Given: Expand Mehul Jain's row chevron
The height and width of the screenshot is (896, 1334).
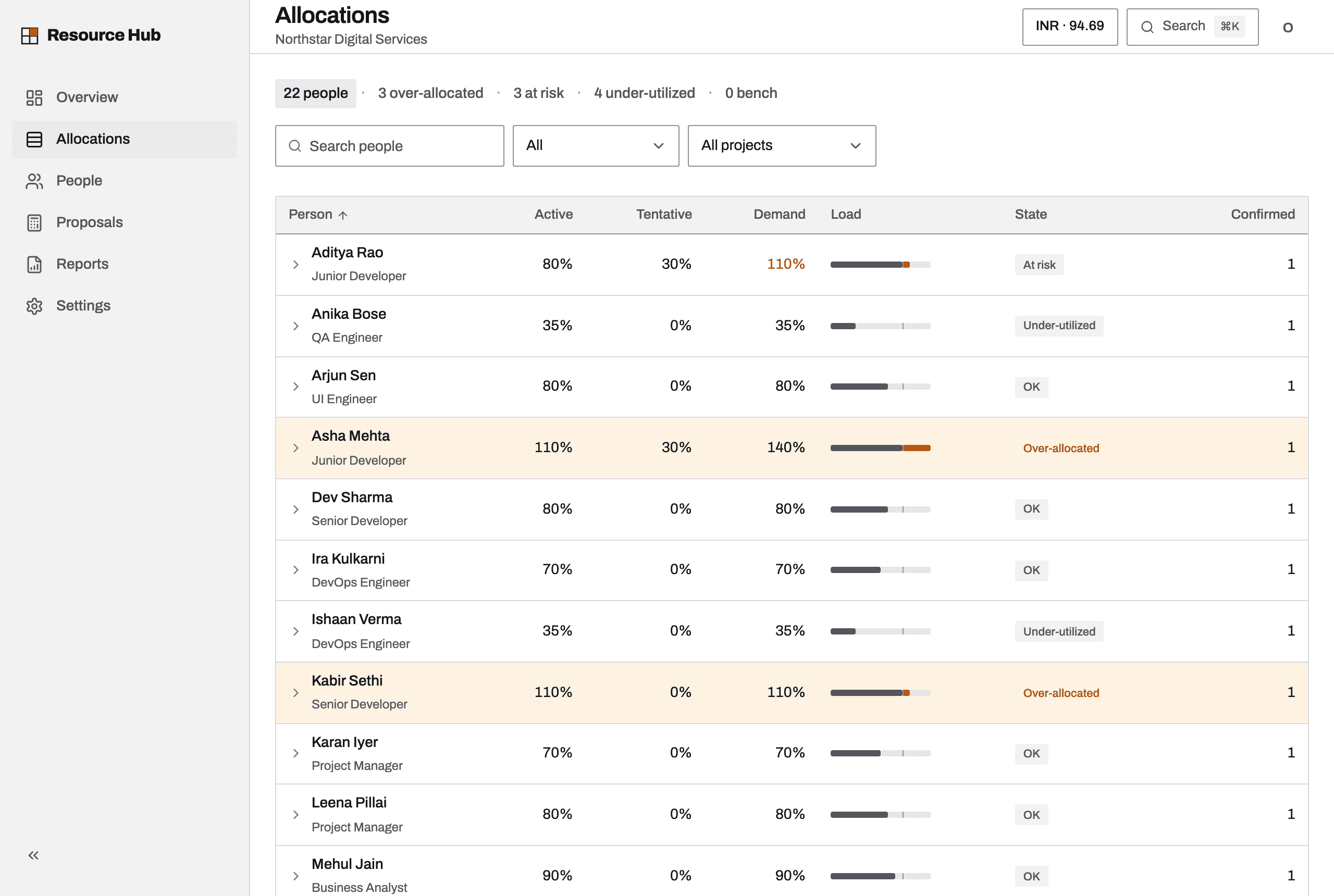Looking at the screenshot, I should (x=295, y=876).
